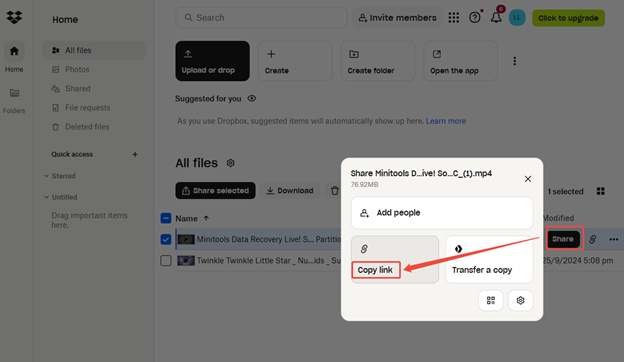The image size is (624, 362).
Task: Click the Dropbox logo
Action: [x=14, y=17]
